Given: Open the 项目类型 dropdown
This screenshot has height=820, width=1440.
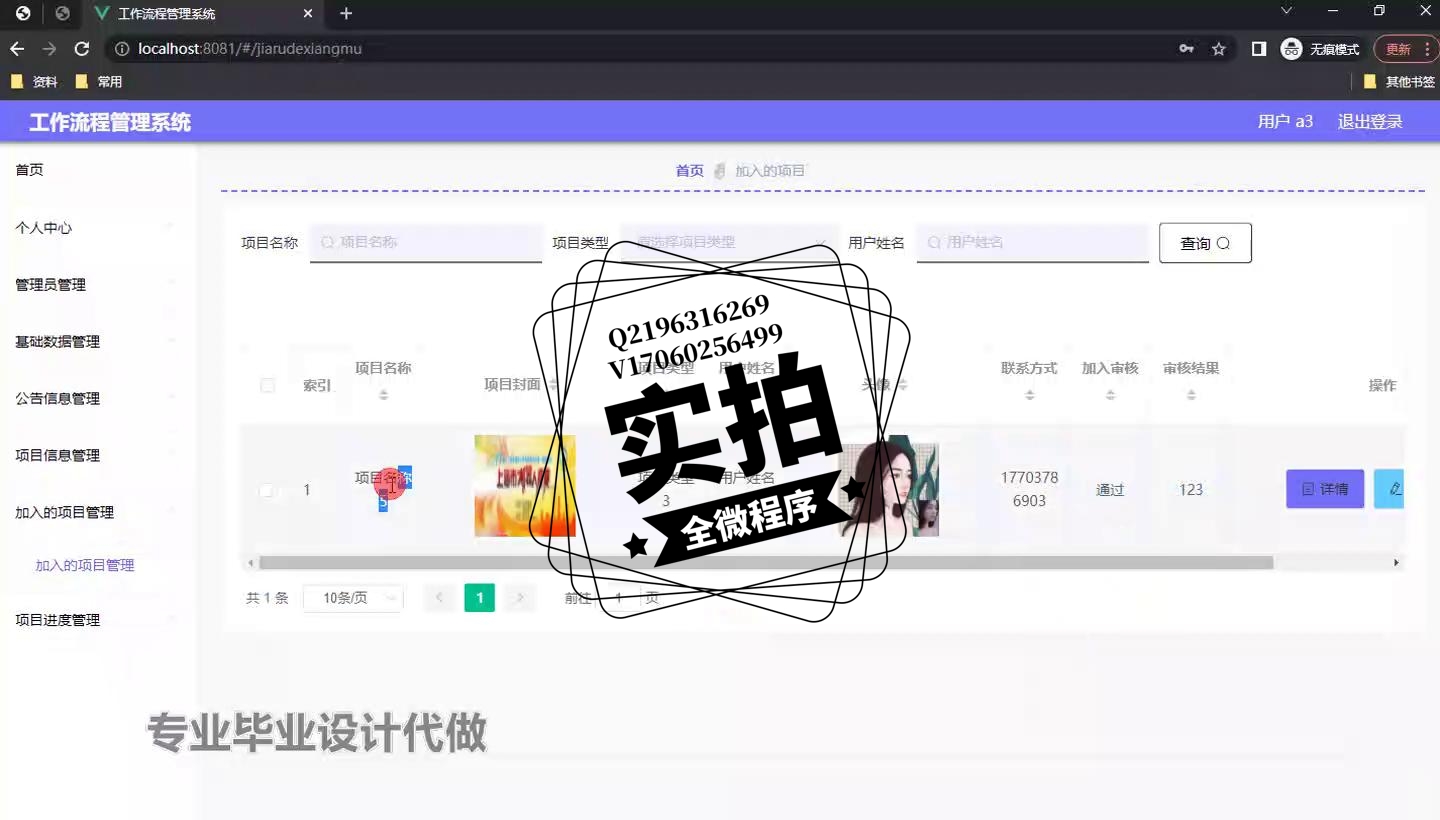Looking at the screenshot, I should click(729, 243).
